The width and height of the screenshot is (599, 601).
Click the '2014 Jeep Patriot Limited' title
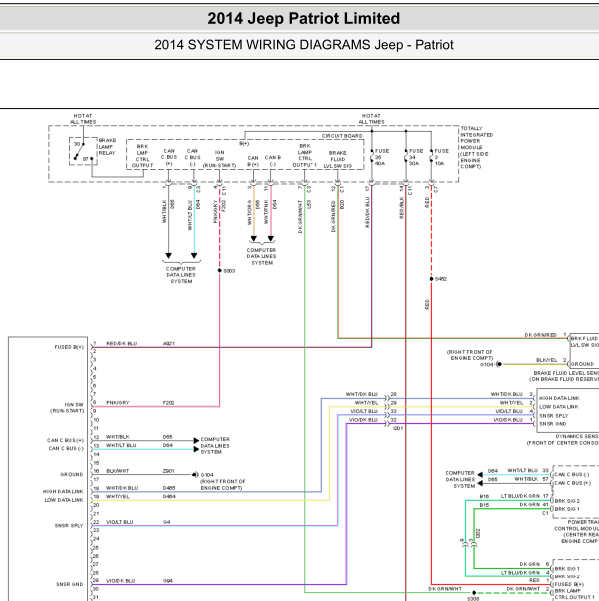[x=304, y=18]
